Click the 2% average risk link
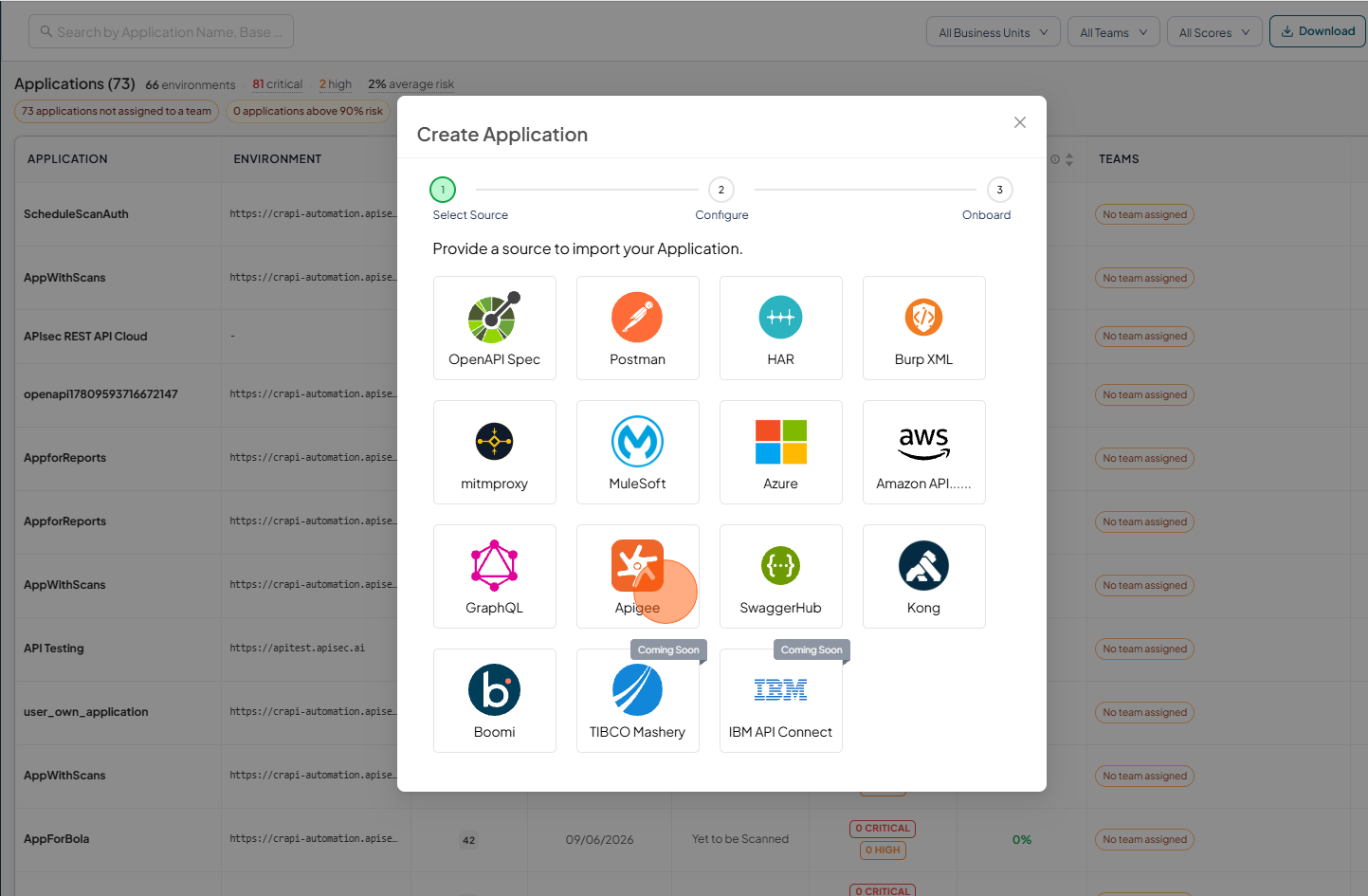This screenshot has width=1368, height=896. [x=410, y=84]
